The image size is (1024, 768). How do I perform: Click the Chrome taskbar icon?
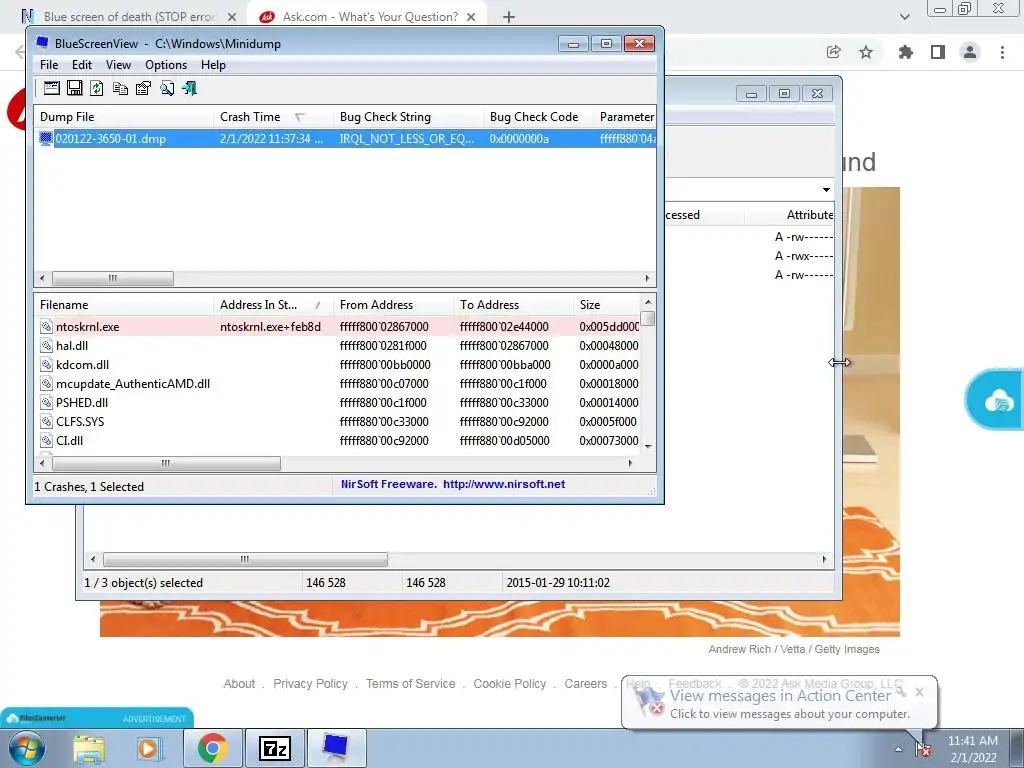tap(212, 748)
